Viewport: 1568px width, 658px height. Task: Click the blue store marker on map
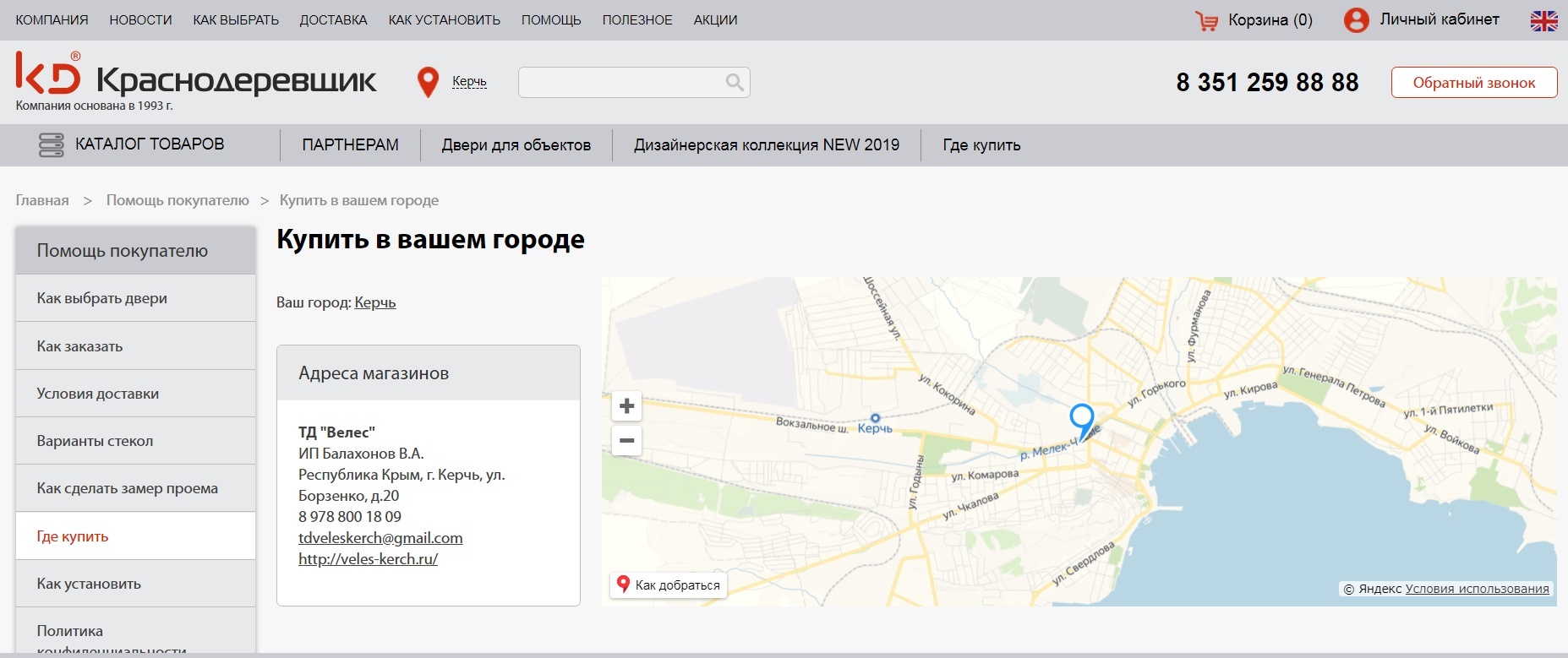[1081, 418]
